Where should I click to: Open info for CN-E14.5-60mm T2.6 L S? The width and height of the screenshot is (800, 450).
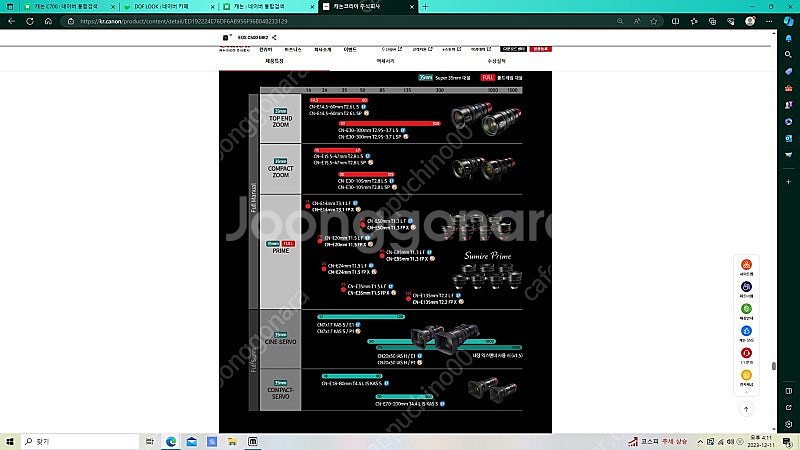pos(364,107)
